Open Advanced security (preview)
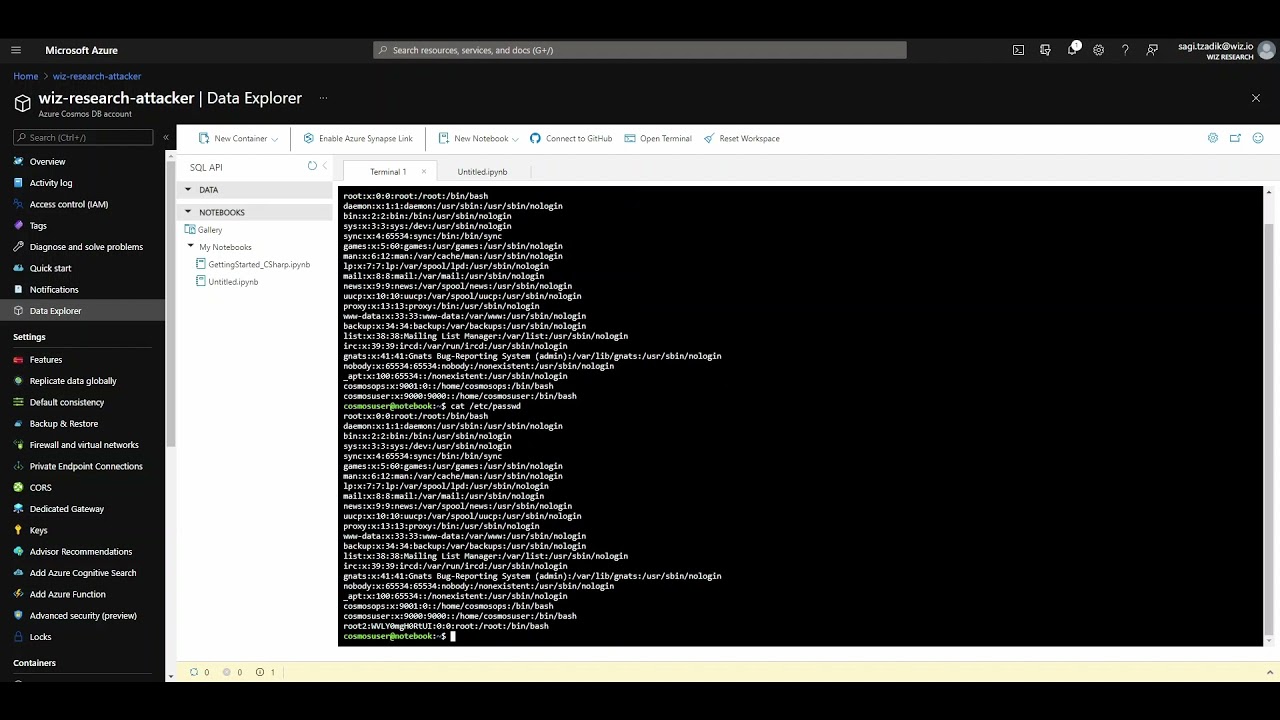 coord(83,615)
